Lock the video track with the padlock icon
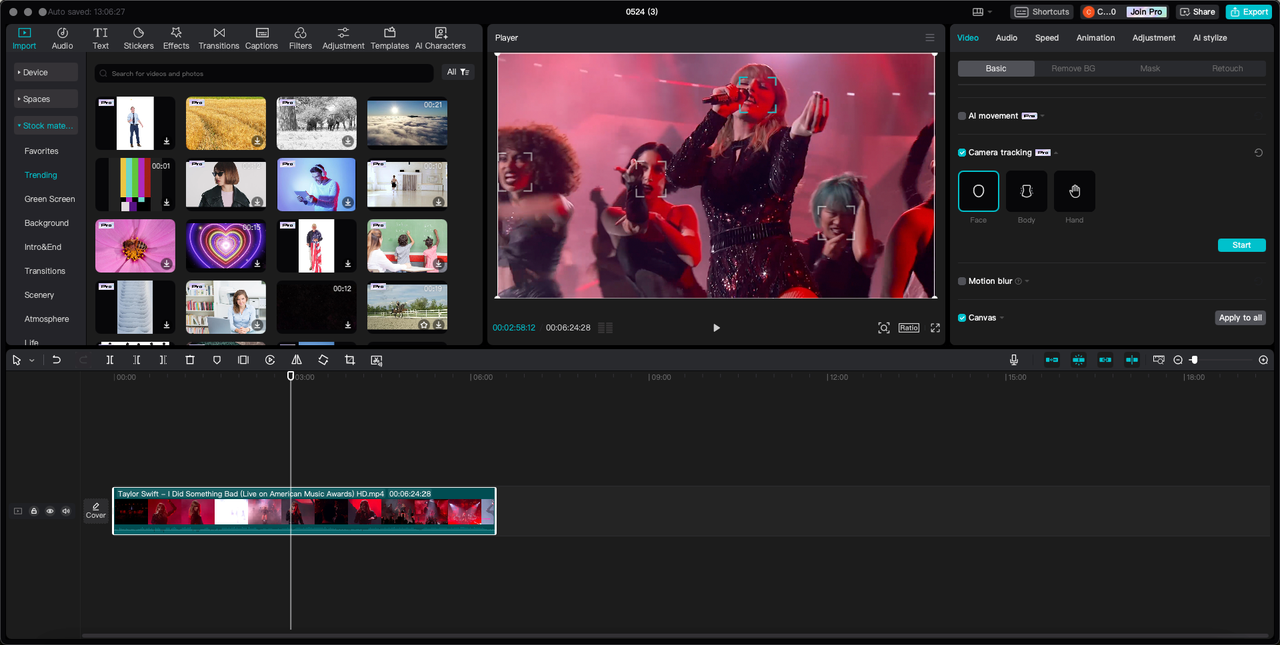The image size is (1280, 645). pyautogui.click(x=34, y=511)
